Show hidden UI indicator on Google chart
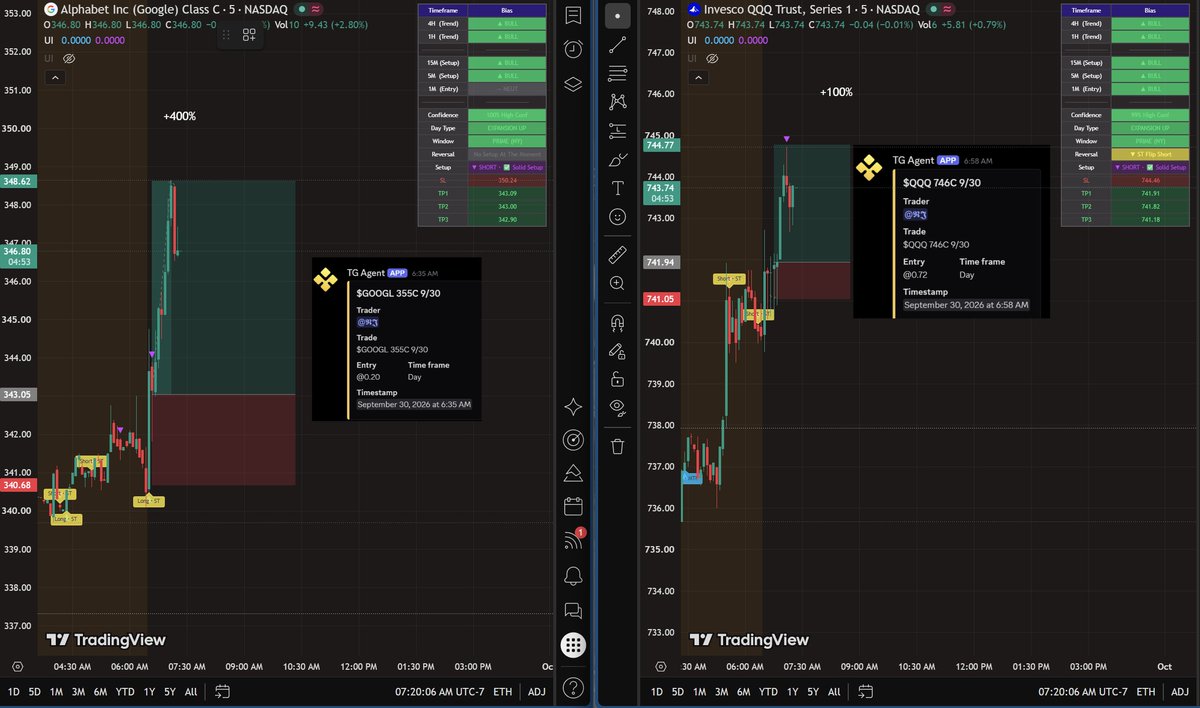The height and width of the screenshot is (708, 1200). click(x=69, y=59)
